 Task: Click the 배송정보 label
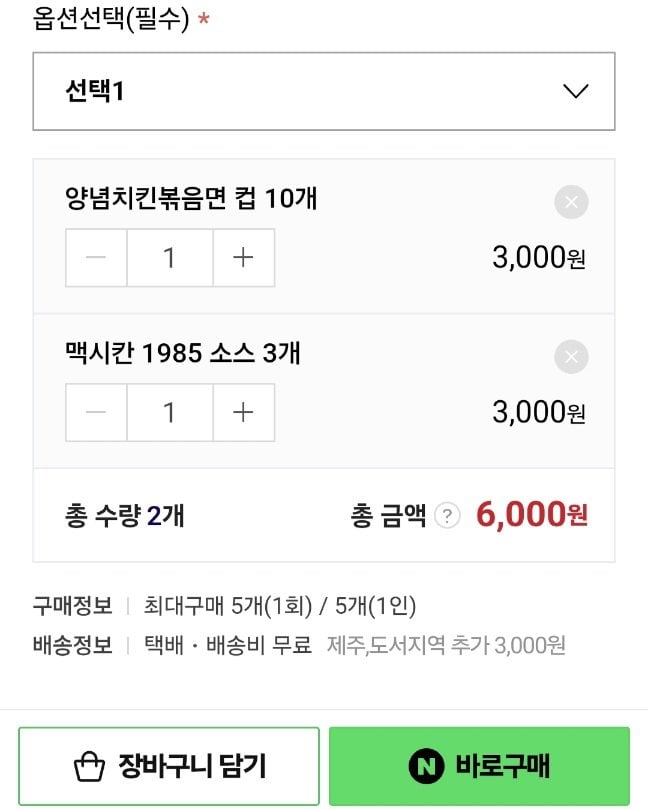tap(72, 645)
